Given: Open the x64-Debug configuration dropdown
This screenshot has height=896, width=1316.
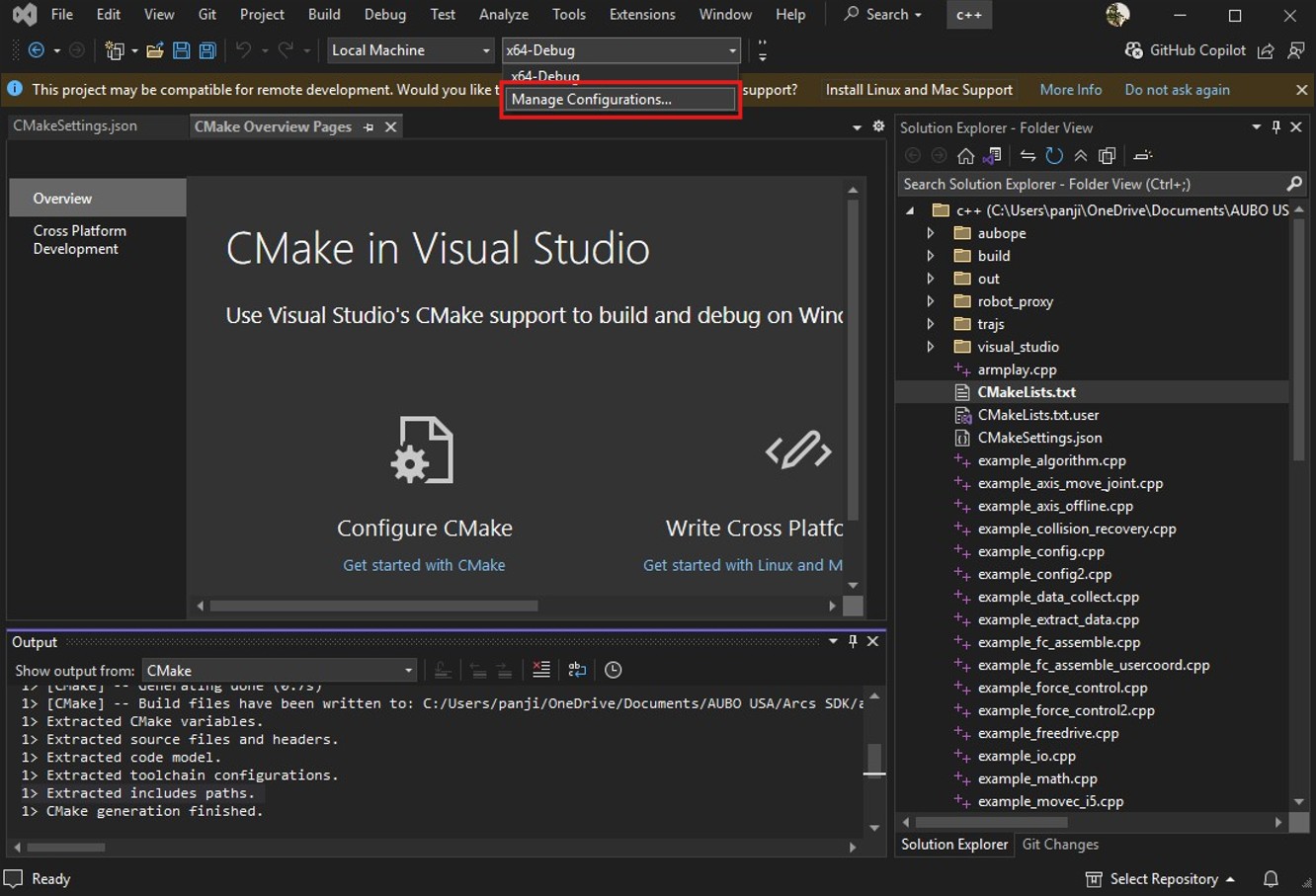Looking at the screenshot, I should point(620,50).
